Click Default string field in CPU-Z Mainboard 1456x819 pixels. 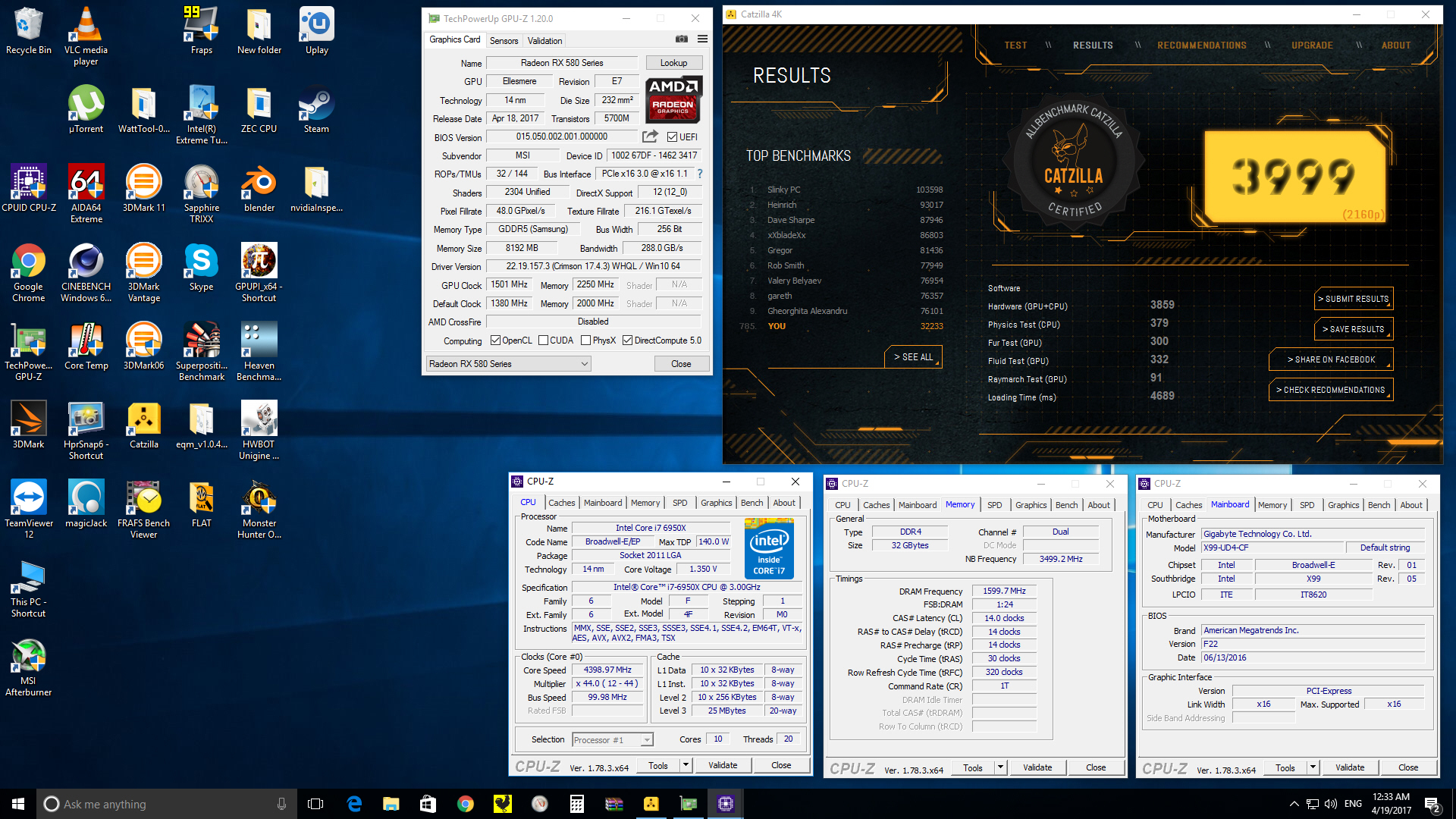pos(1384,548)
